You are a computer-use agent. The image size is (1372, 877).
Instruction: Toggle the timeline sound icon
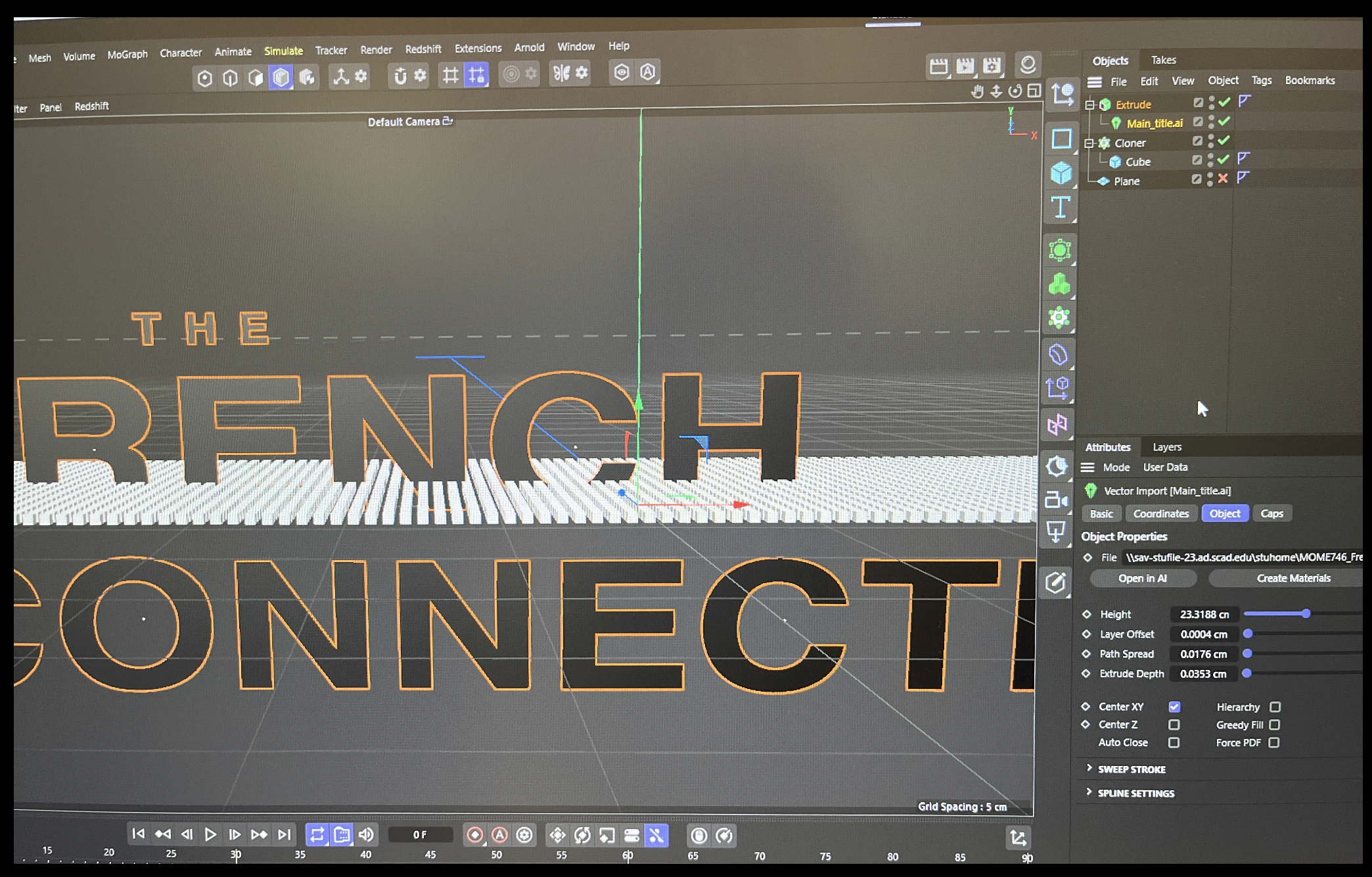367,835
